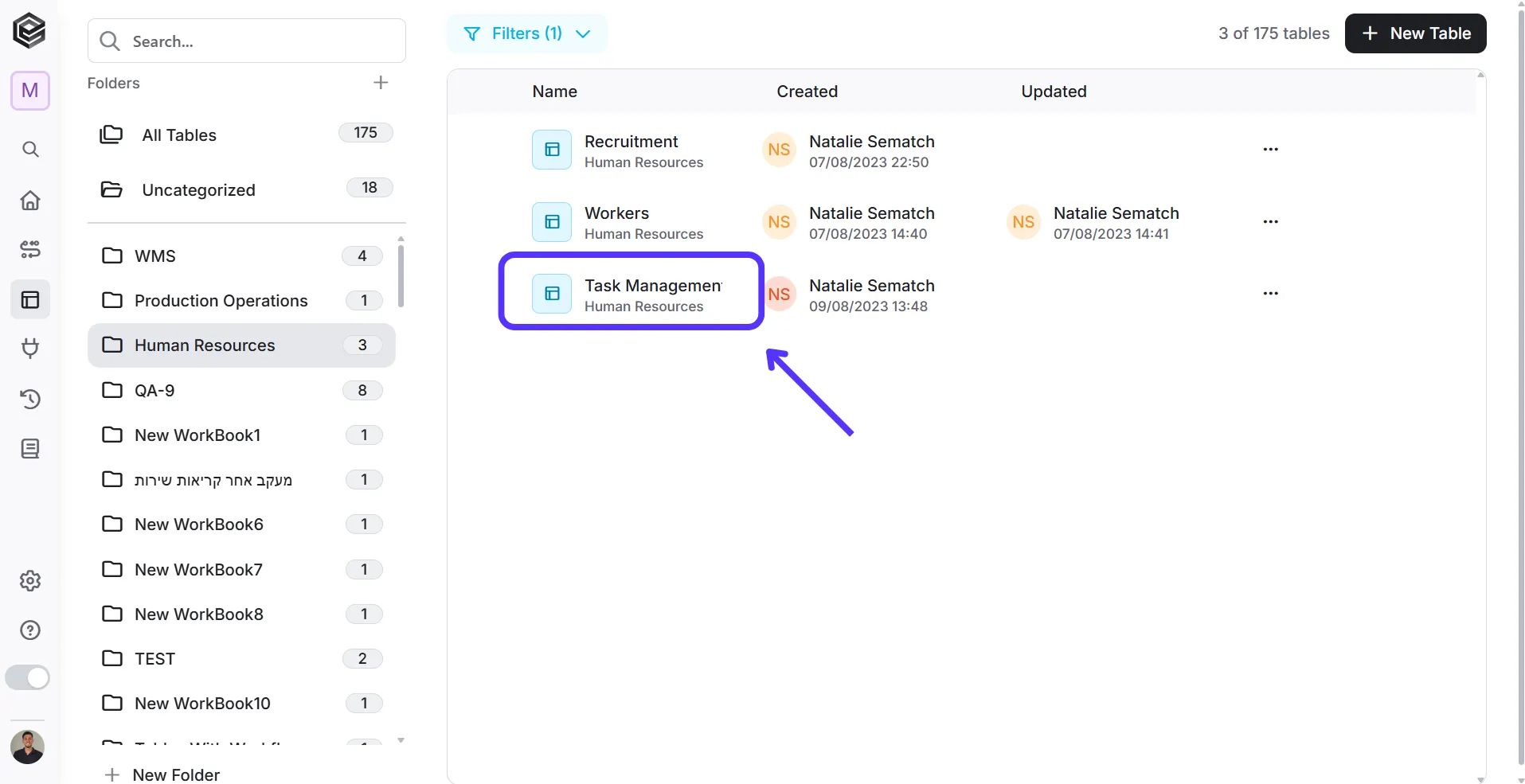The width and height of the screenshot is (1525, 784).
Task: Click the app logo icon in sidebar
Action: click(29, 31)
